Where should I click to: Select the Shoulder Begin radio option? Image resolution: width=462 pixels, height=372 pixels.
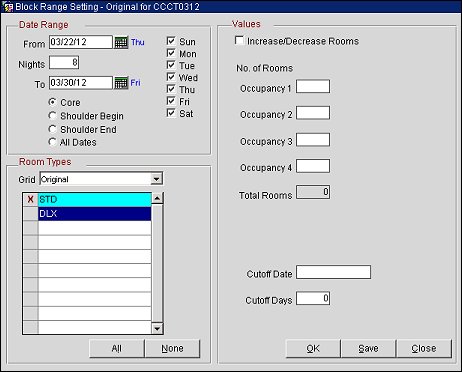[x=52, y=116]
